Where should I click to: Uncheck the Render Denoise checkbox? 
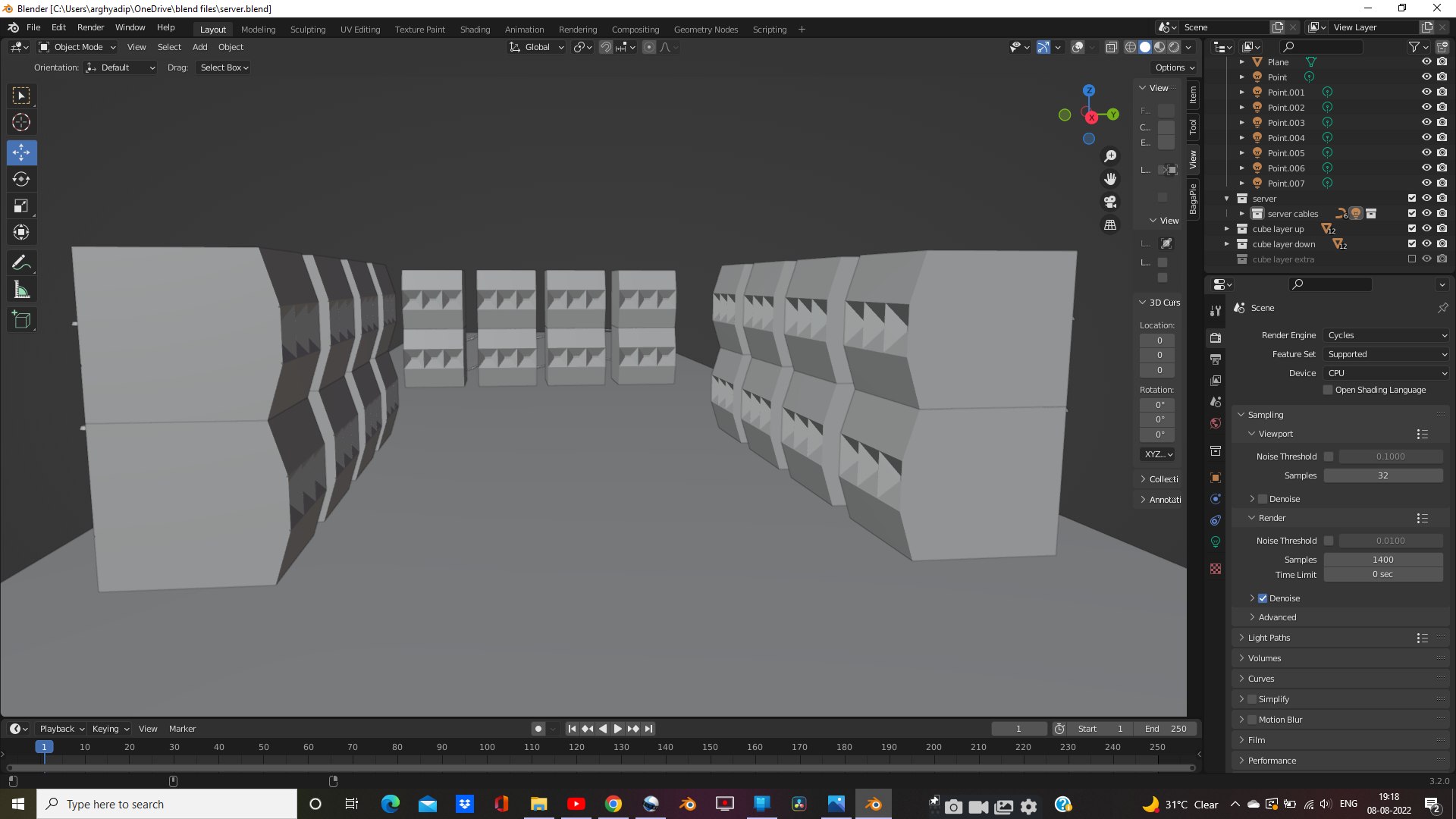click(x=1263, y=598)
